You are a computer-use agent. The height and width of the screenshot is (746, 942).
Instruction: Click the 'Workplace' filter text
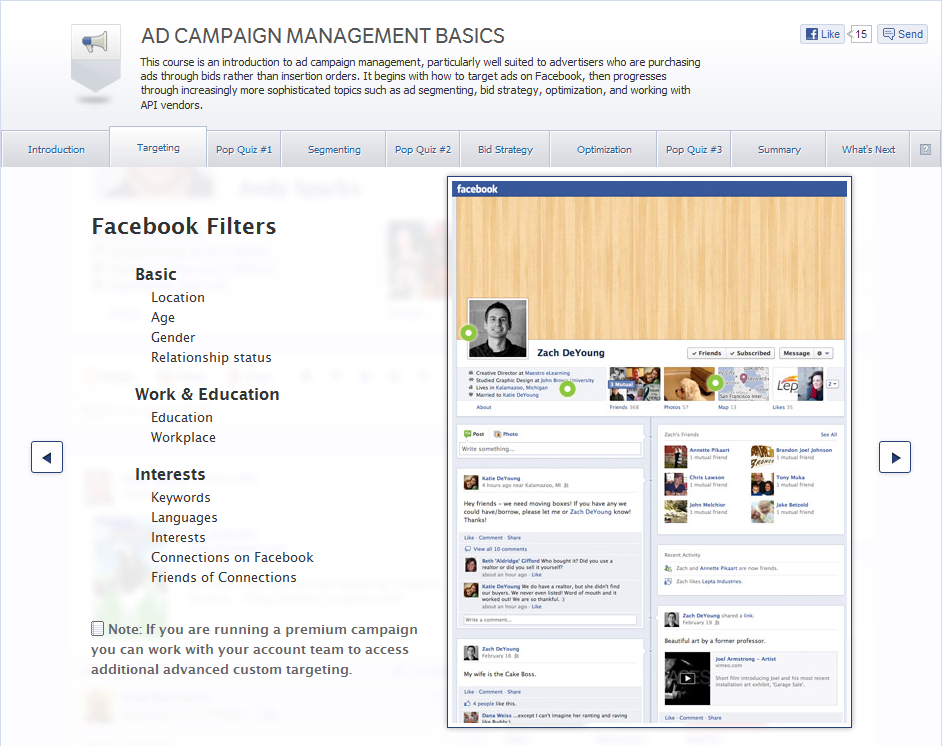(183, 437)
